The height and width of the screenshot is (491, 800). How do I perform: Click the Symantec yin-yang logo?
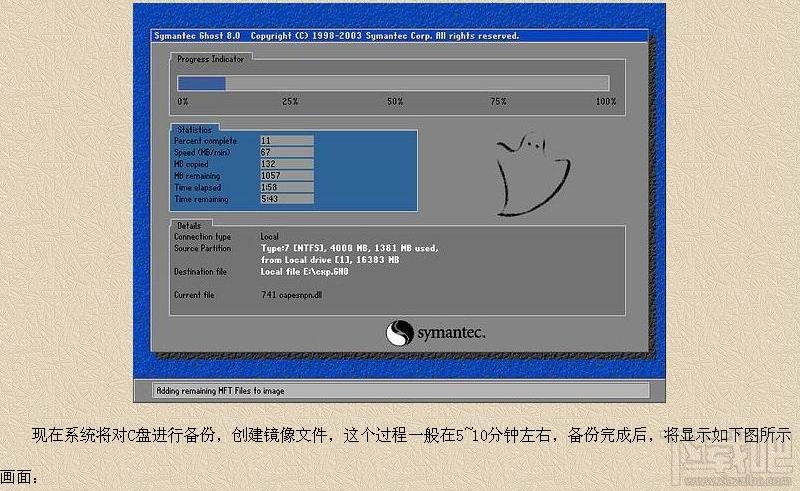pyautogui.click(x=399, y=333)
